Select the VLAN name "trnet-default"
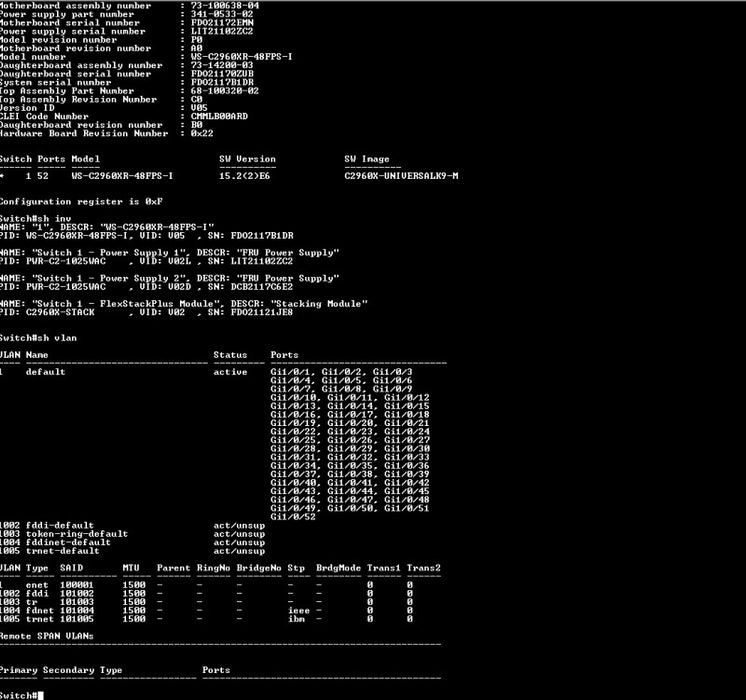This screenshot has width=746, height=700. click(63, 552)
